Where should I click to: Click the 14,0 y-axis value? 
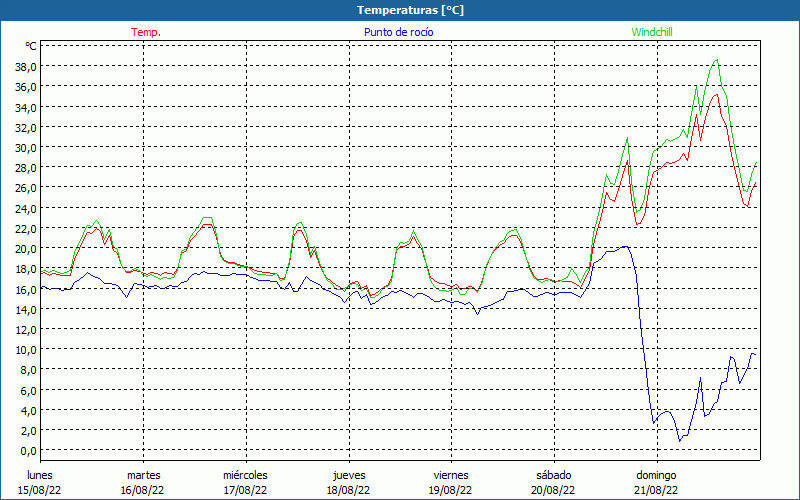pyautogui.click(x=27, y=309)
